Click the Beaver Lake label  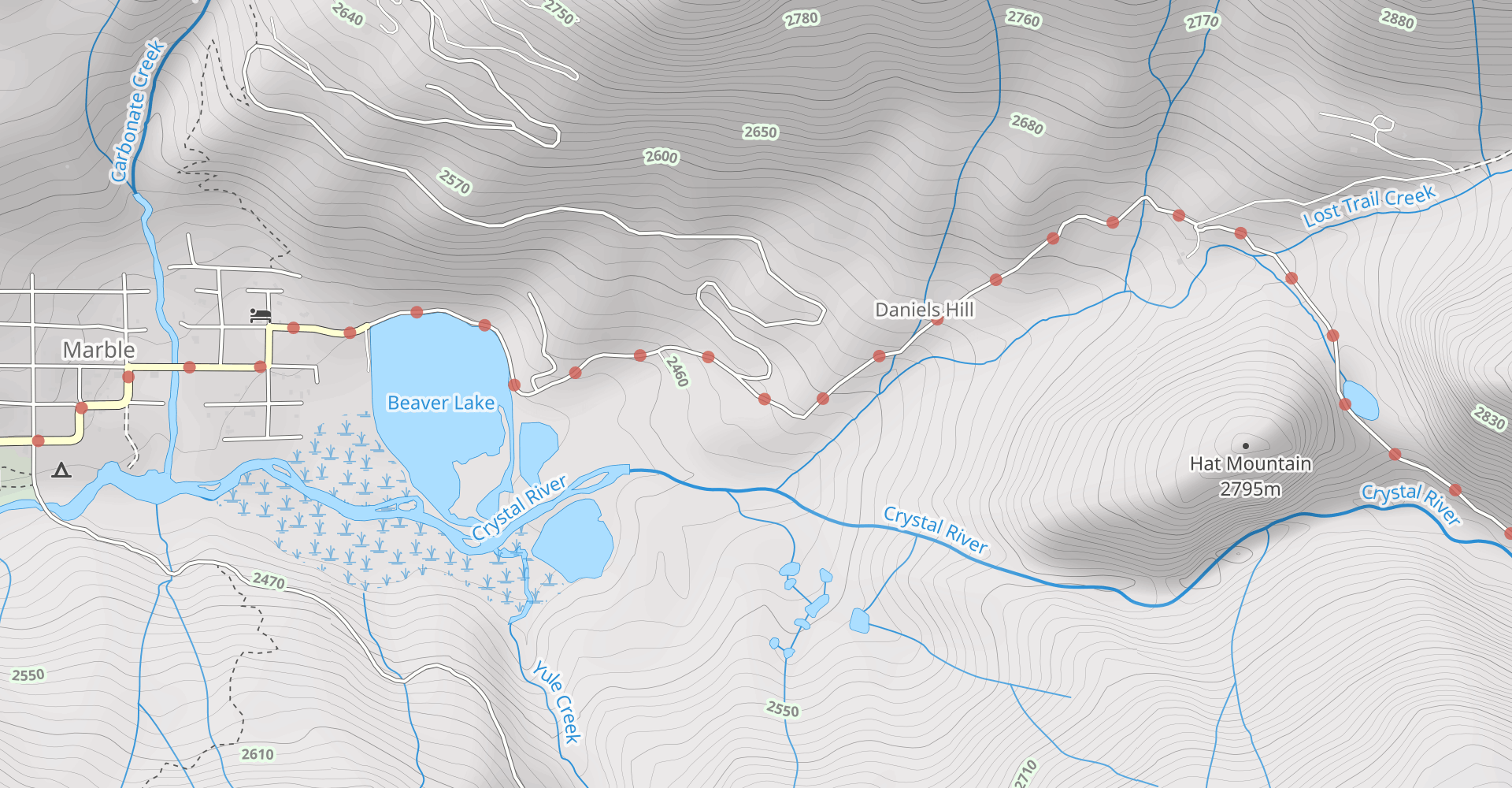click(x=441, y=403)
